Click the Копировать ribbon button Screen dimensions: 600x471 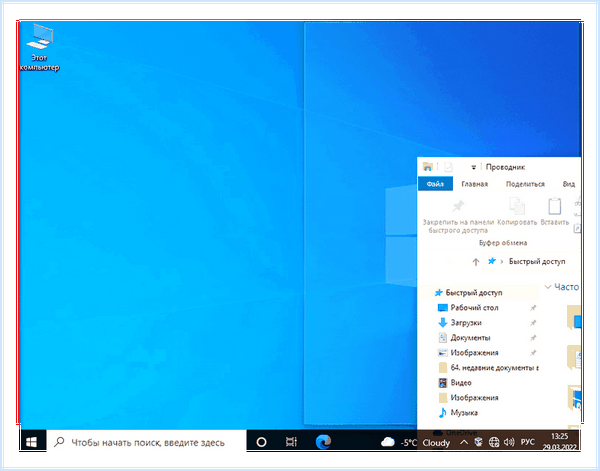point(517,212)
